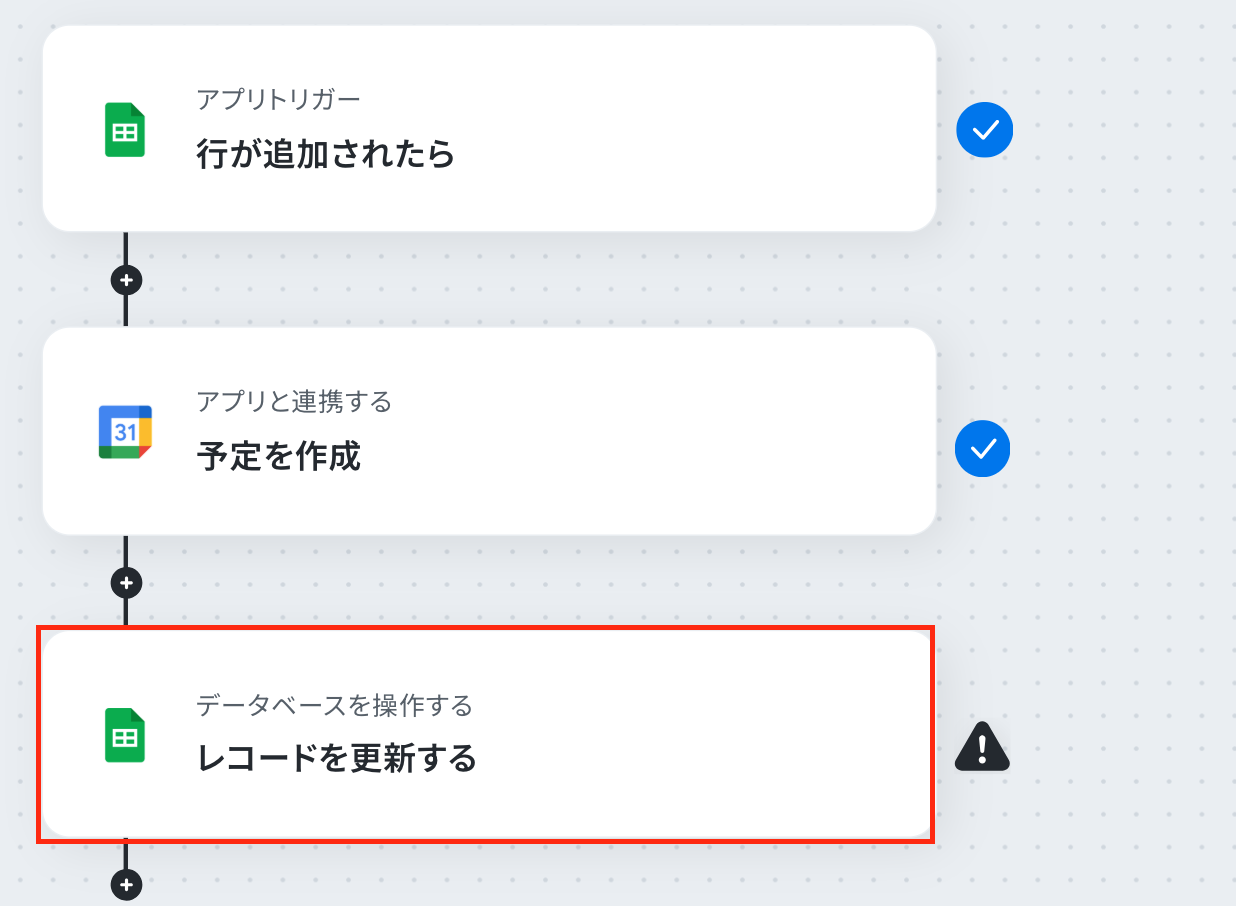The width and height of the screenshot is (1236, 906).
Task: Click the アプリトリガー label text
Action: (x=278, y=100)
